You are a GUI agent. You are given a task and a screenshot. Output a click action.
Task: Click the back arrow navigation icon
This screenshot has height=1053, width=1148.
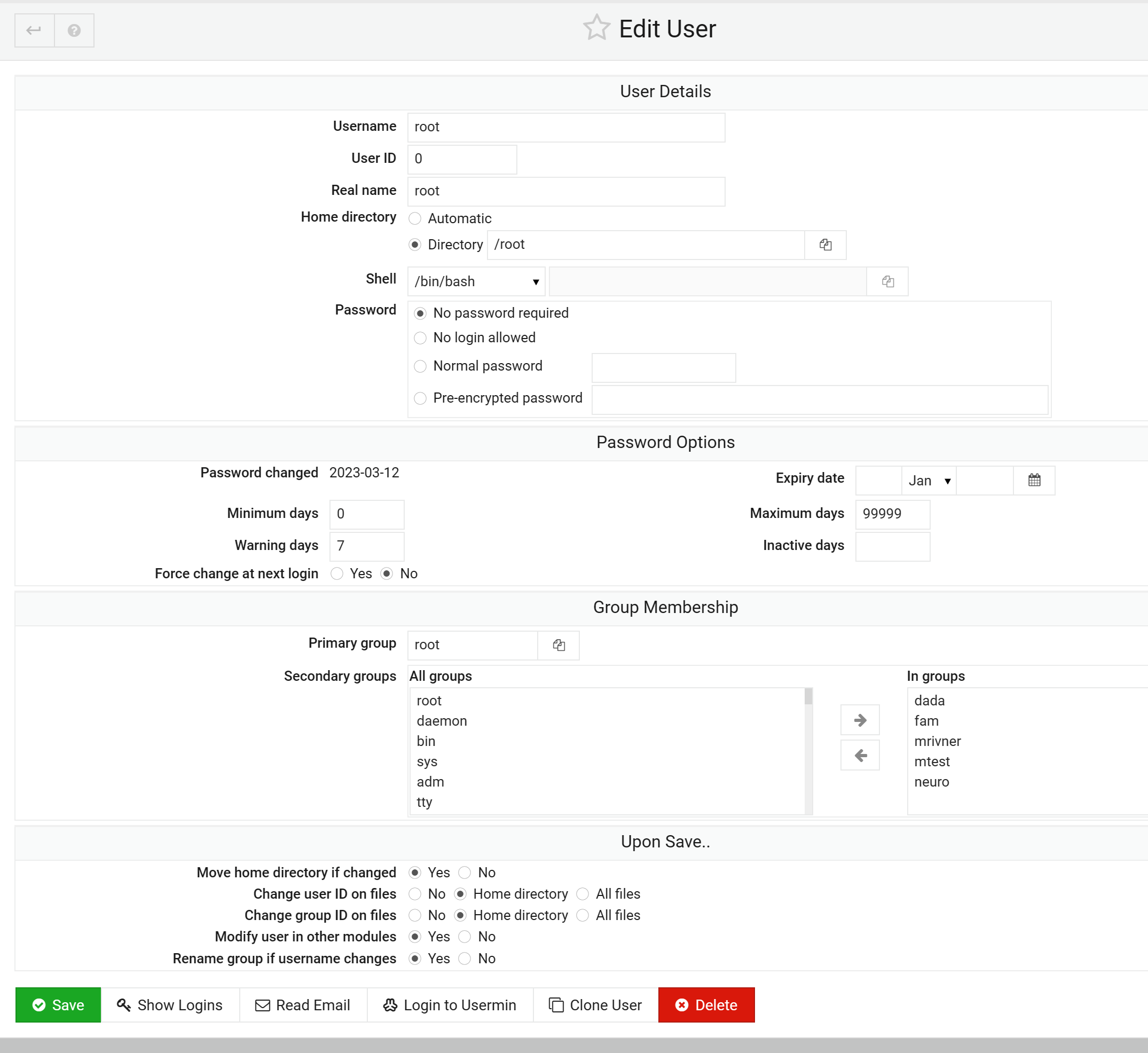[34, 30]
